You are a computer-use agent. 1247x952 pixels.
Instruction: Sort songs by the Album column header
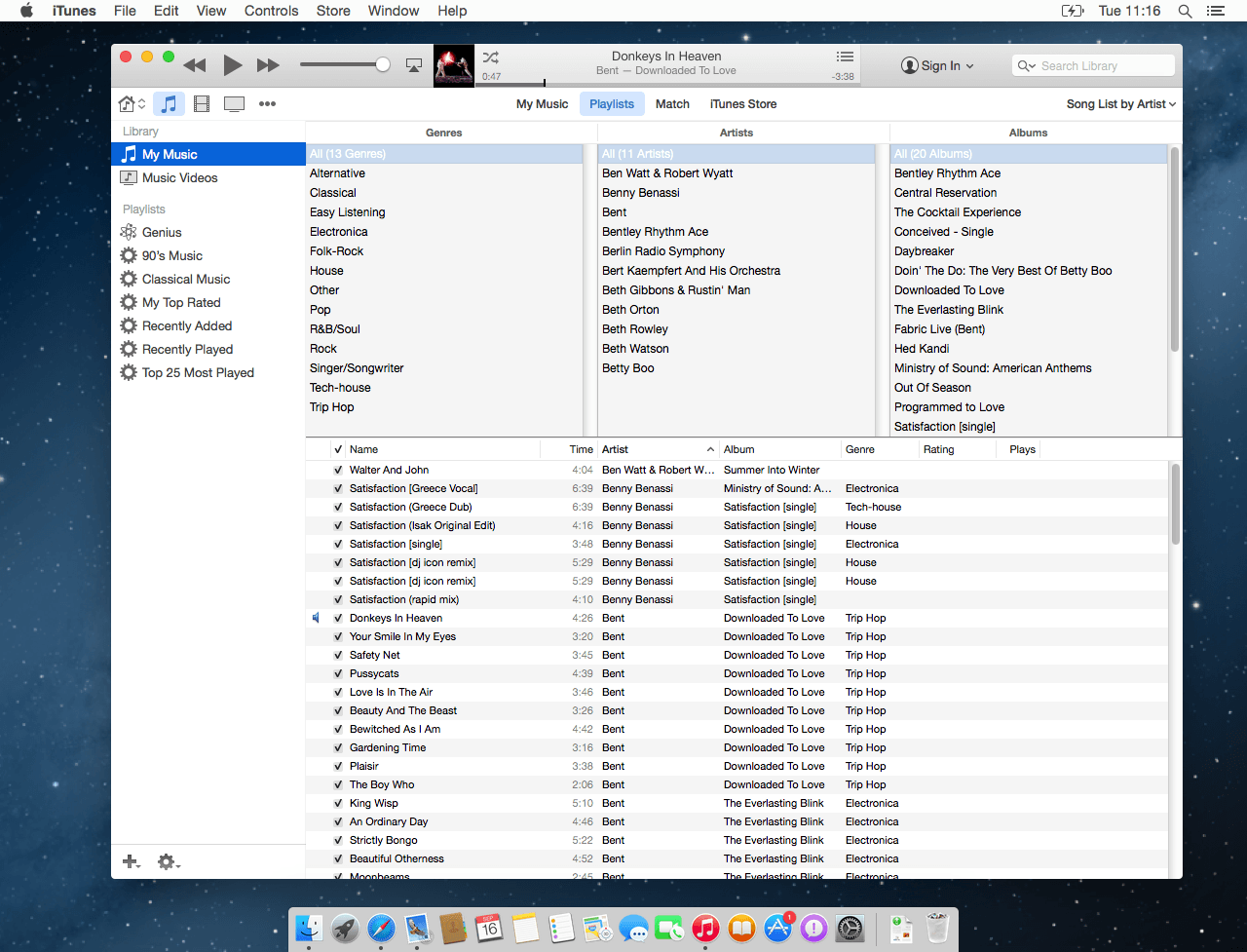[779, 449]
